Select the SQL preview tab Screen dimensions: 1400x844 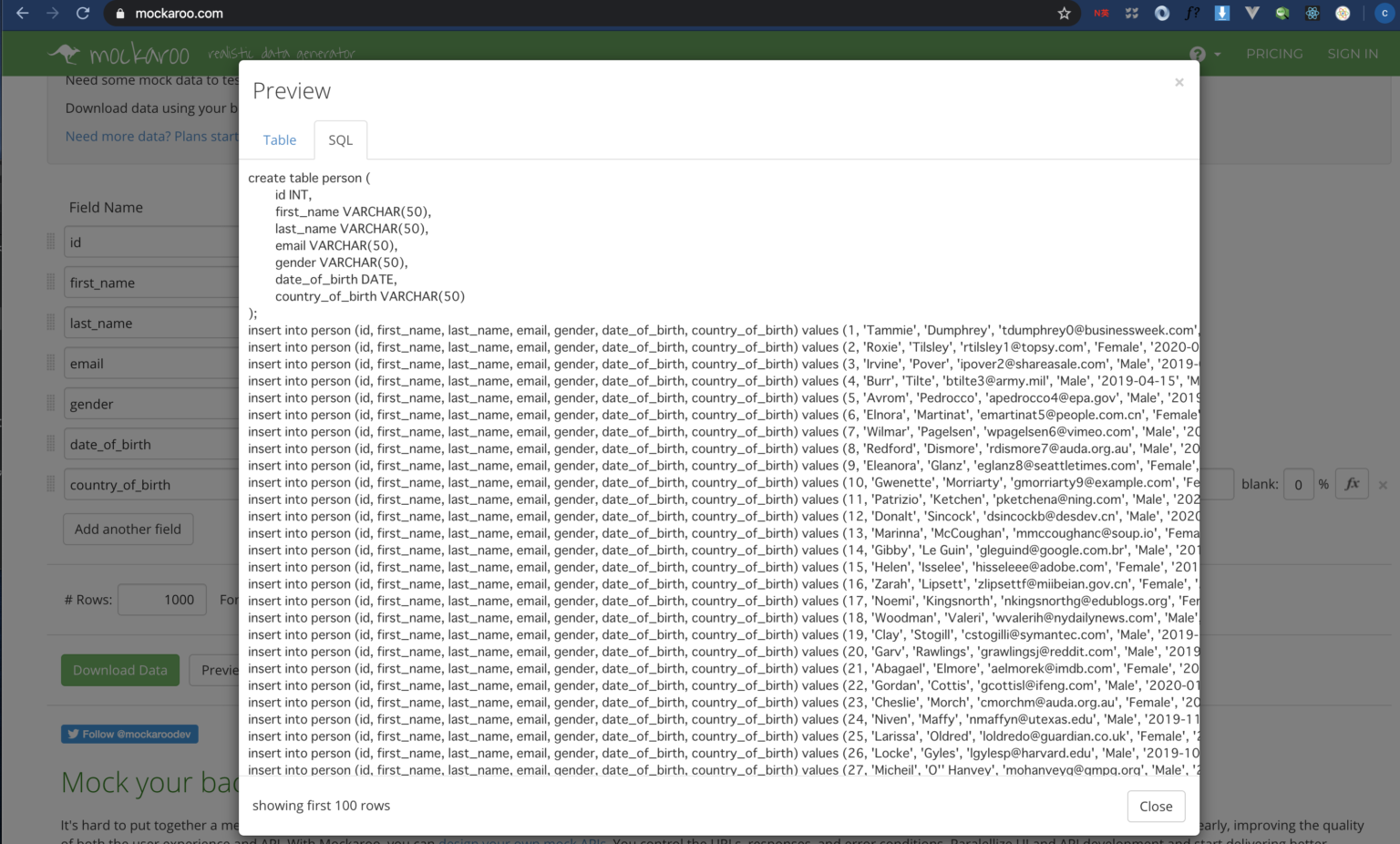point(339,139)
